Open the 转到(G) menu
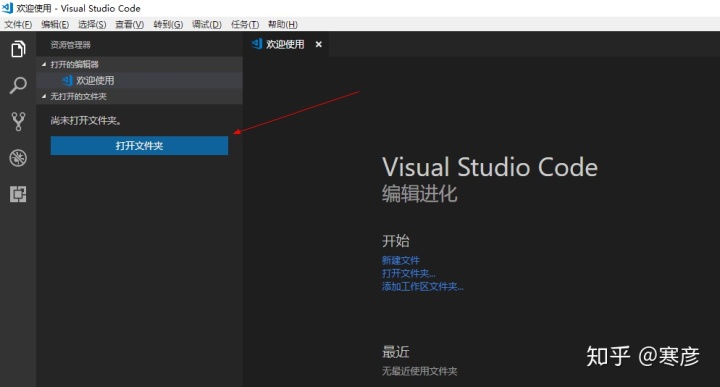 [x=168, y=24]
